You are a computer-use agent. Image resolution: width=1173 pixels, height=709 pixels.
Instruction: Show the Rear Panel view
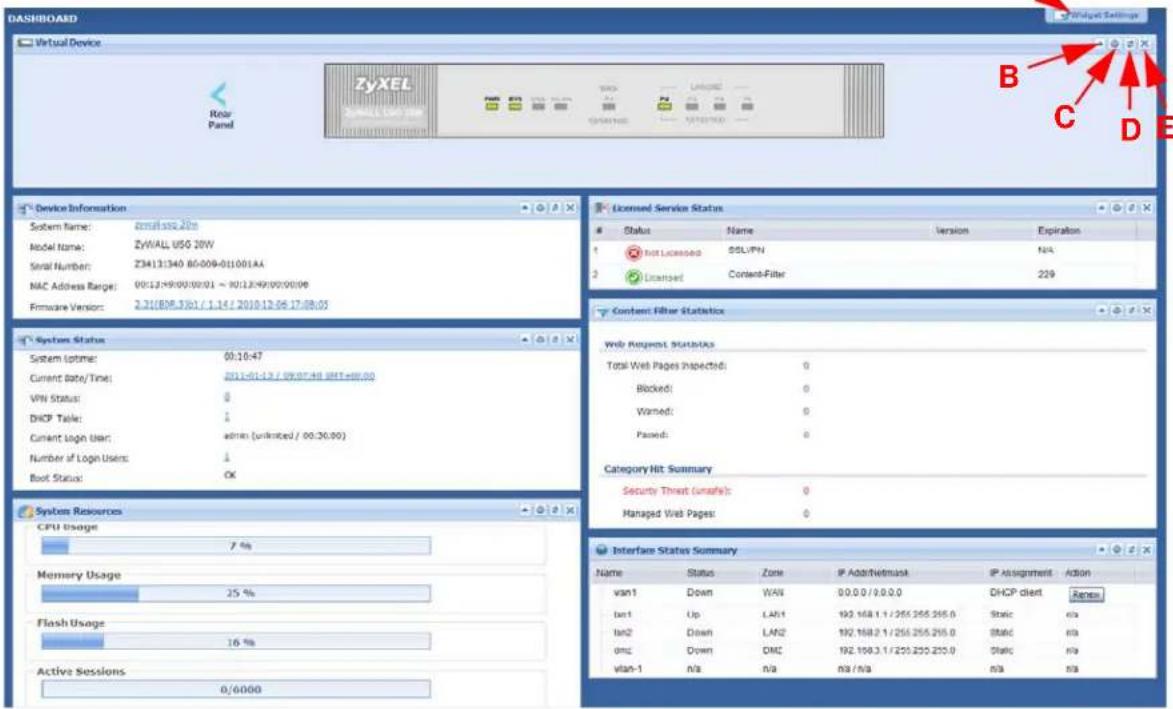pyautogui.click(x=219, y=106)
